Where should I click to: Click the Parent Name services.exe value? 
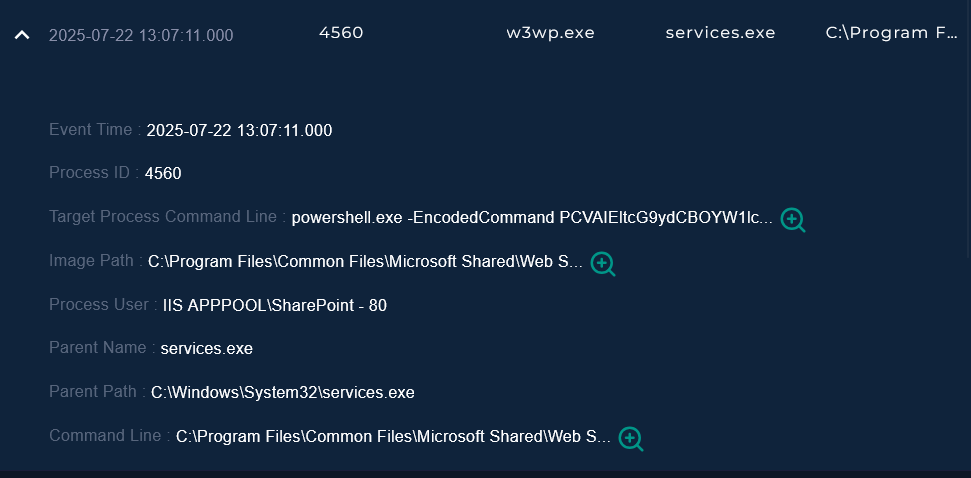207,349
